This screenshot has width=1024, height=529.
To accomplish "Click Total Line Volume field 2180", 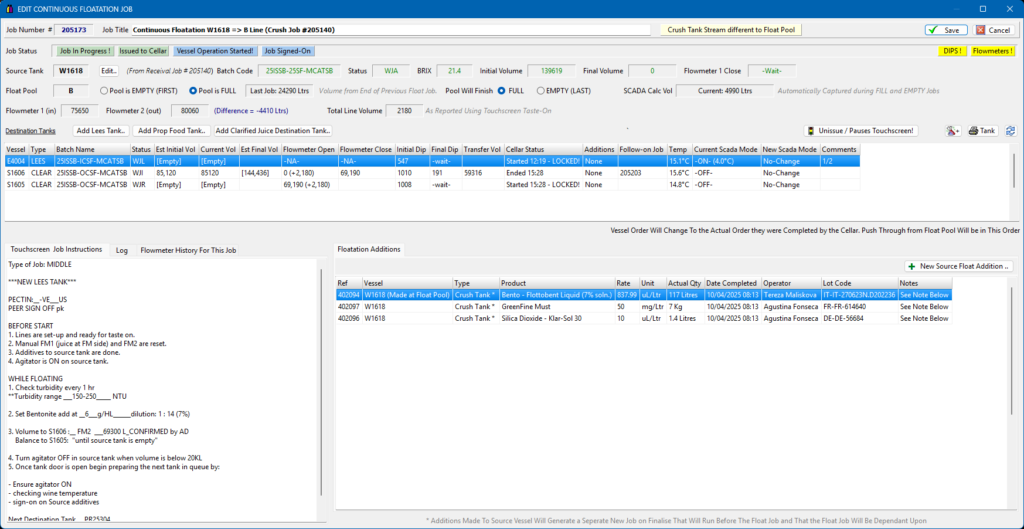I will (404, 111).
